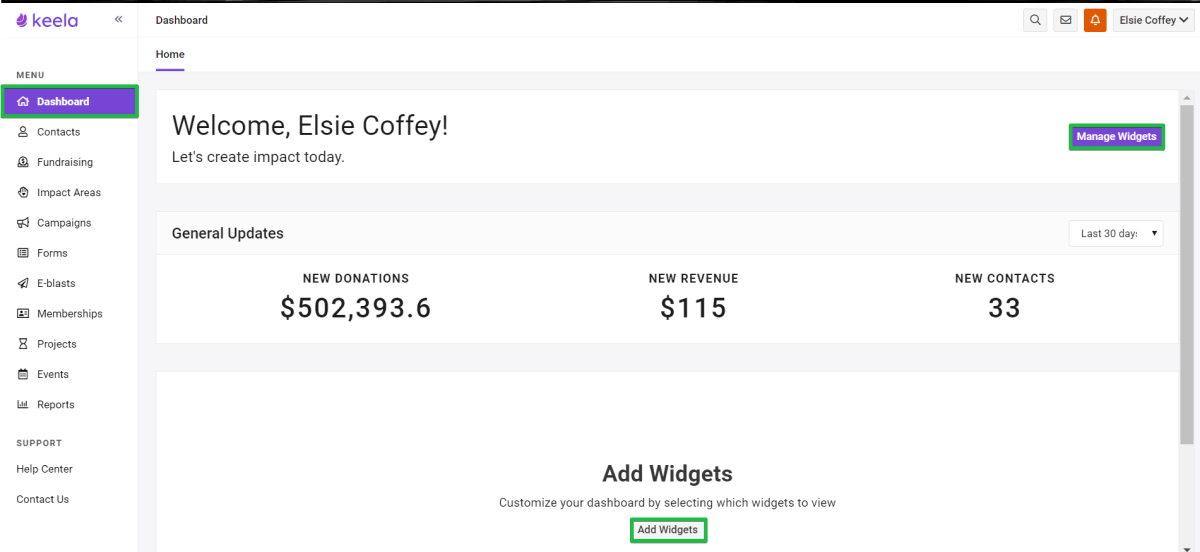Collapse sidebar with double chevron icon
Viewport: 1200px width, 552px height.
[118, 19]
